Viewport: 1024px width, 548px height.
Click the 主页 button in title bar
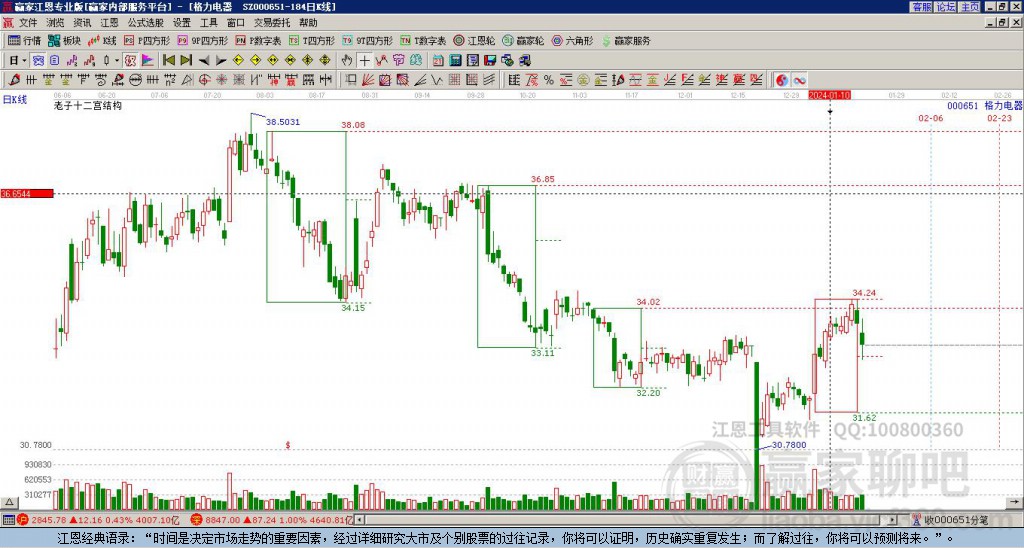[x=969, y=7]
